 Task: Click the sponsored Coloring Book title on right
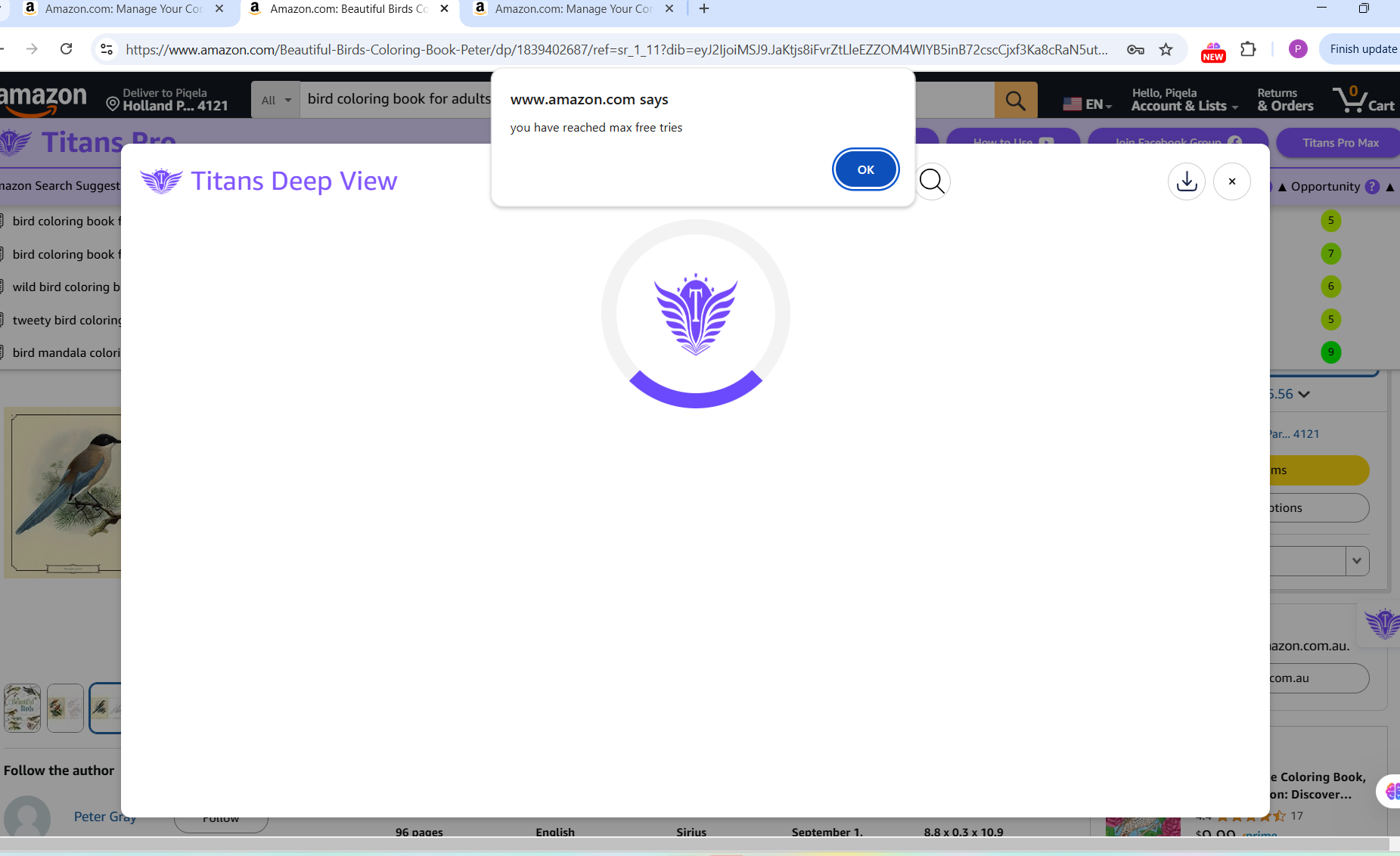point(1318,786)
